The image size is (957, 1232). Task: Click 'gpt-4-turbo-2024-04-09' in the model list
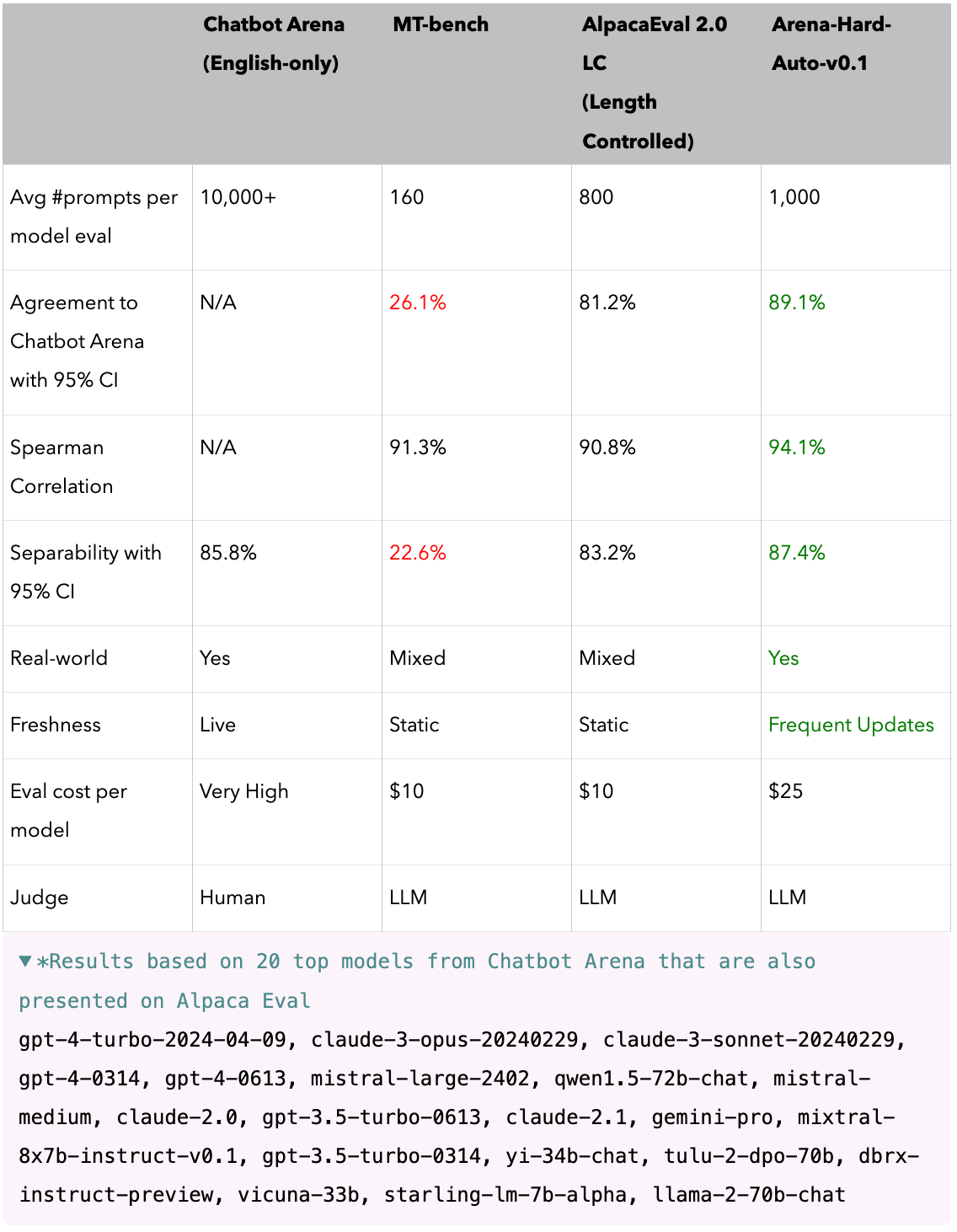coord(152,1040)
